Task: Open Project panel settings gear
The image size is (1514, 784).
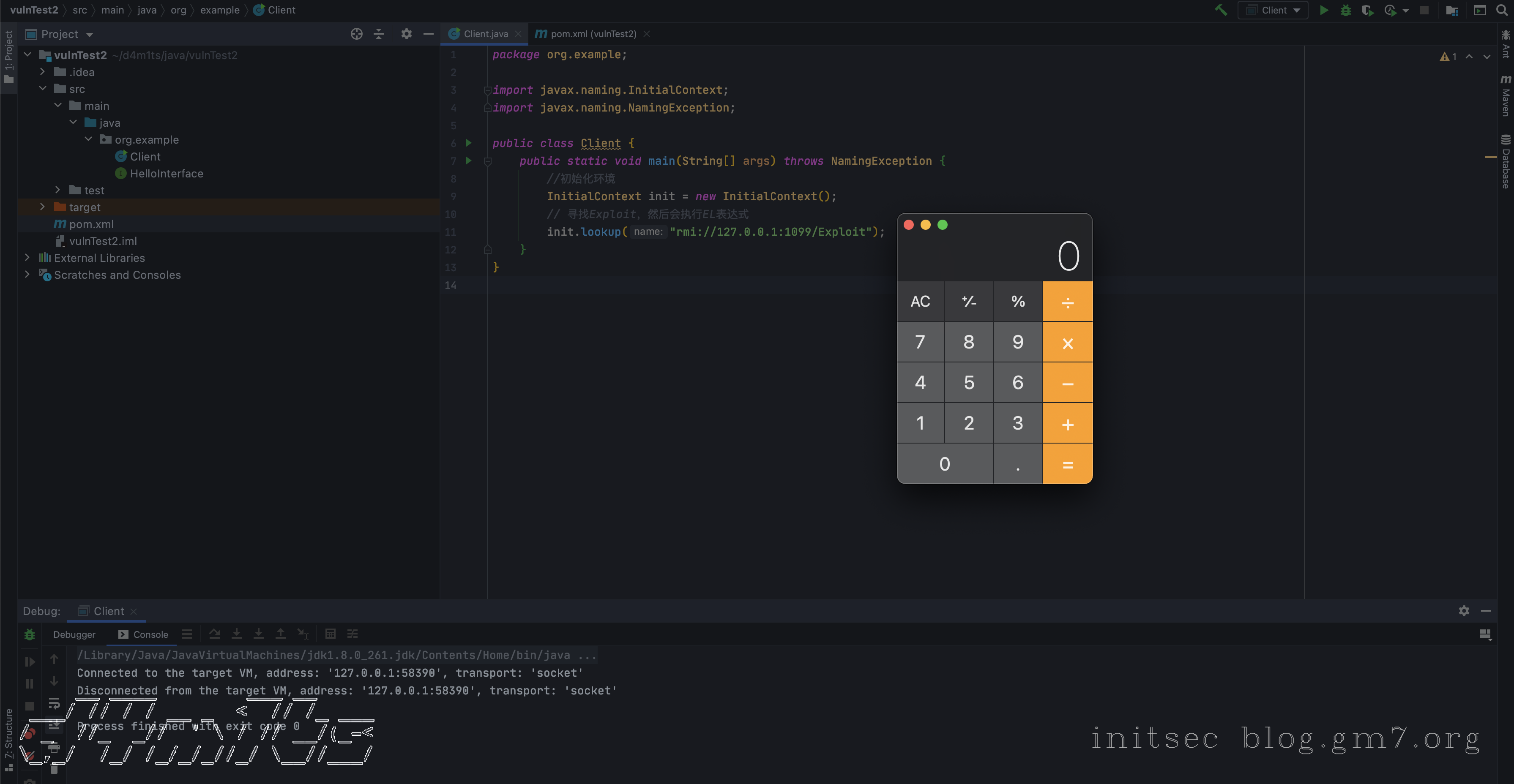Action: pyautogui.click(x=406, y=34)
